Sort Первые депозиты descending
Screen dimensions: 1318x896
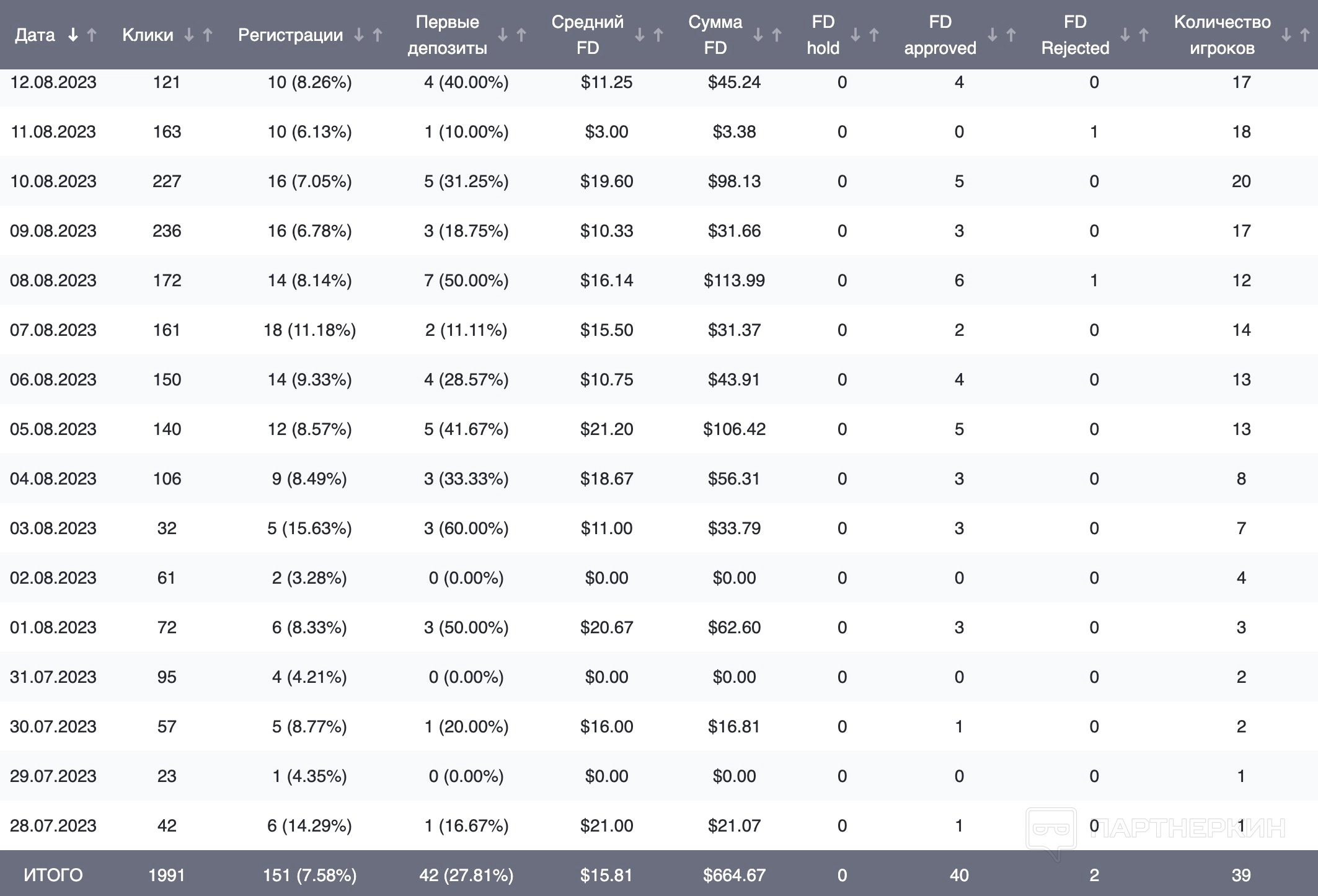[503, 35]
